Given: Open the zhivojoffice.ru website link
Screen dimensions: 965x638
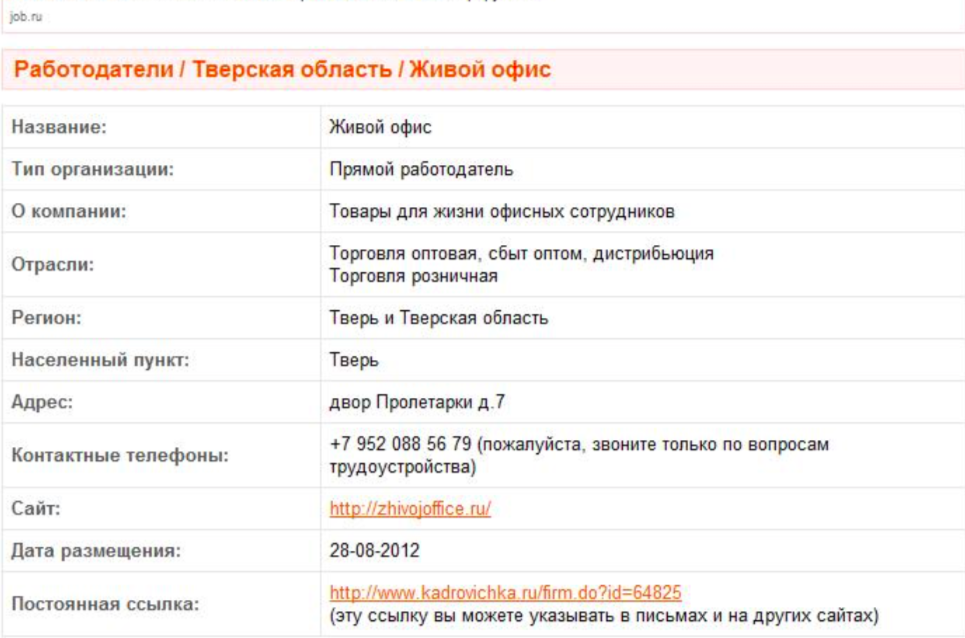Looking at the screenshot, I should (410, 509).
